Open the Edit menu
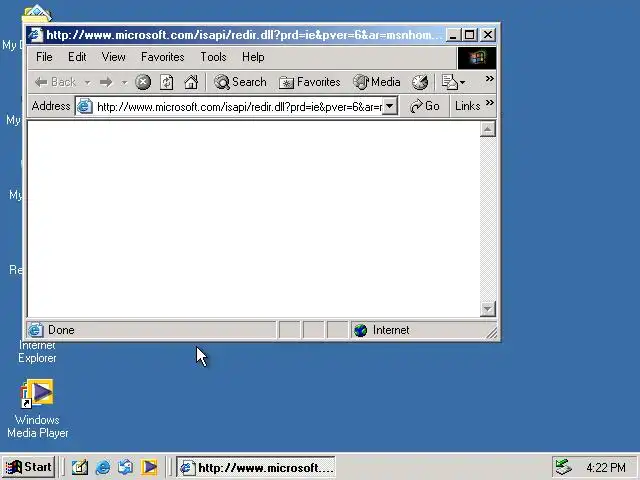The width and height of the screenshot is (640, 480). click(77, 57)
